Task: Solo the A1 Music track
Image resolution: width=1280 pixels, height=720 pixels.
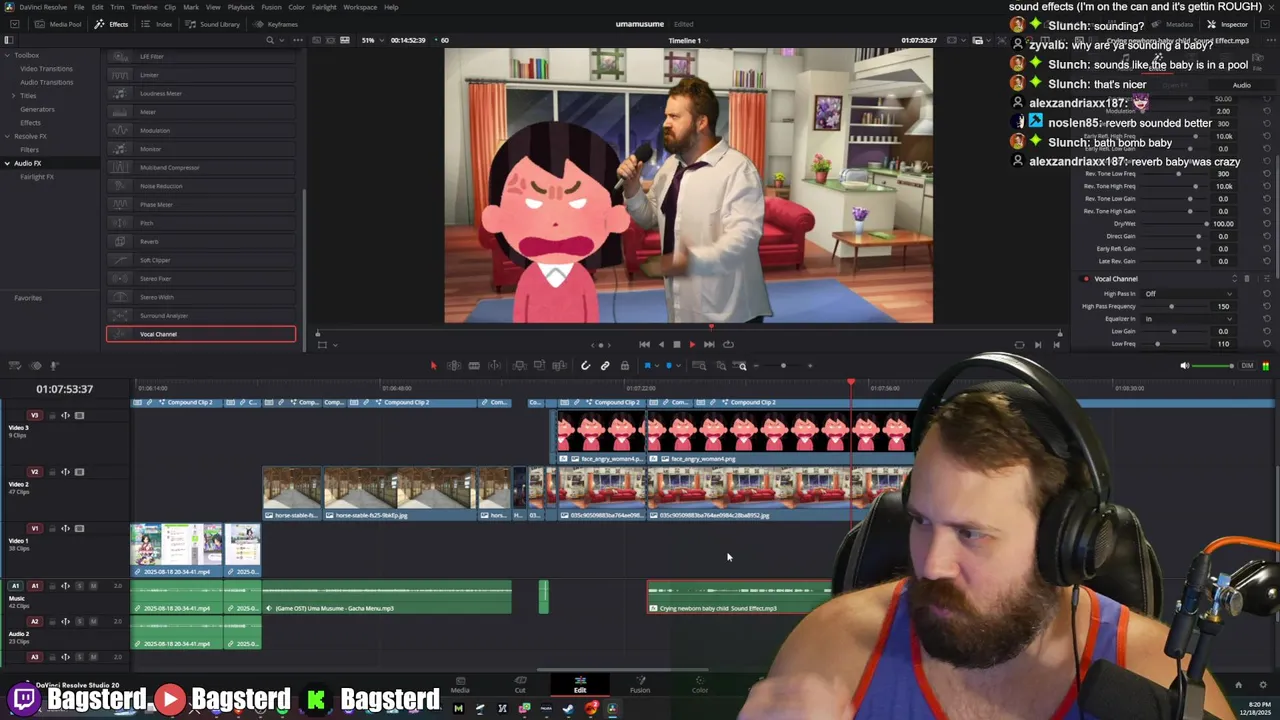Action: coord(80,586)
